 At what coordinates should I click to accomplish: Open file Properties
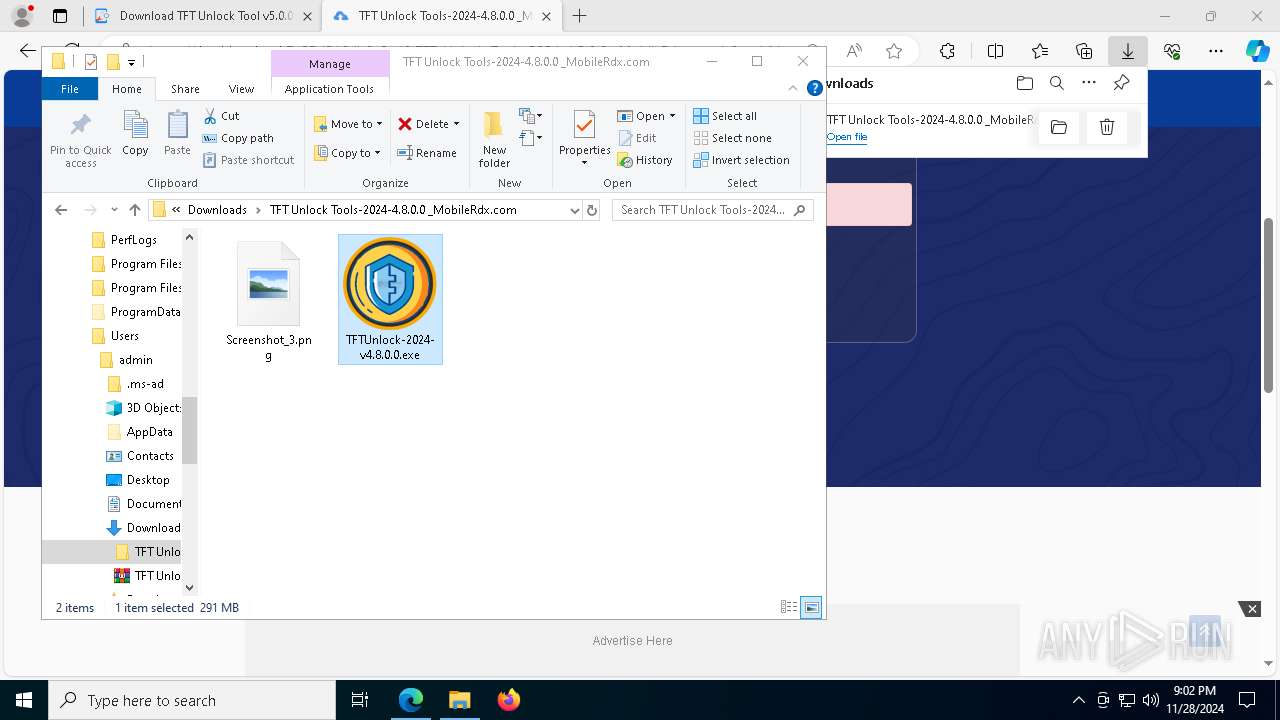click(x=584, y=139)
